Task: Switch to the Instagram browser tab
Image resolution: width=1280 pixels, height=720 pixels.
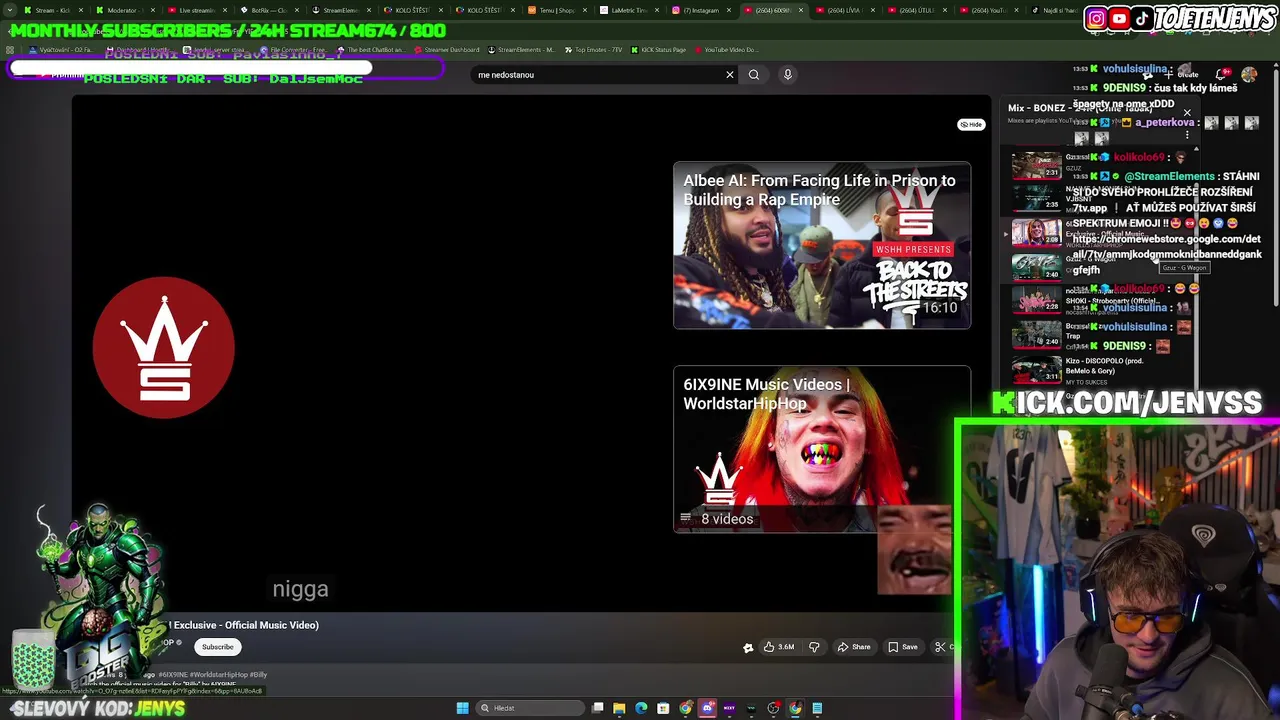Action: (x=700, y=10)
